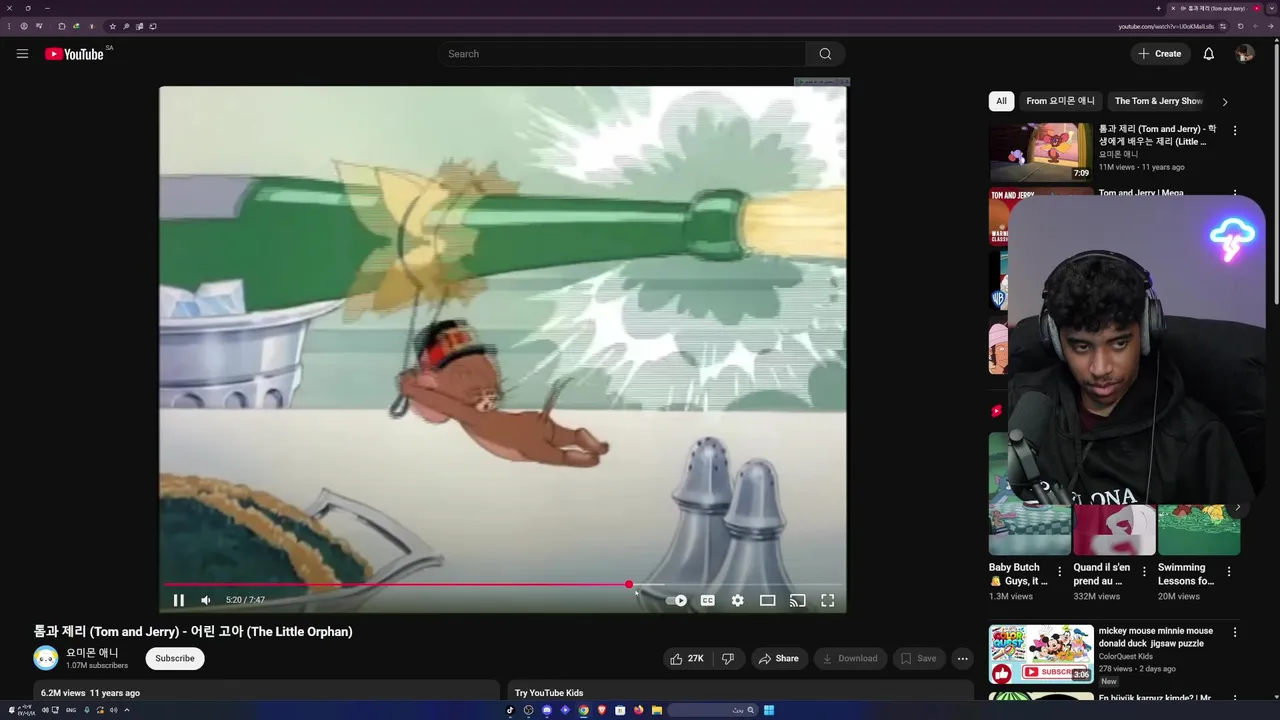Cast video with Play on TV icon
The image size is (1280, 720).
click(797, 600)
